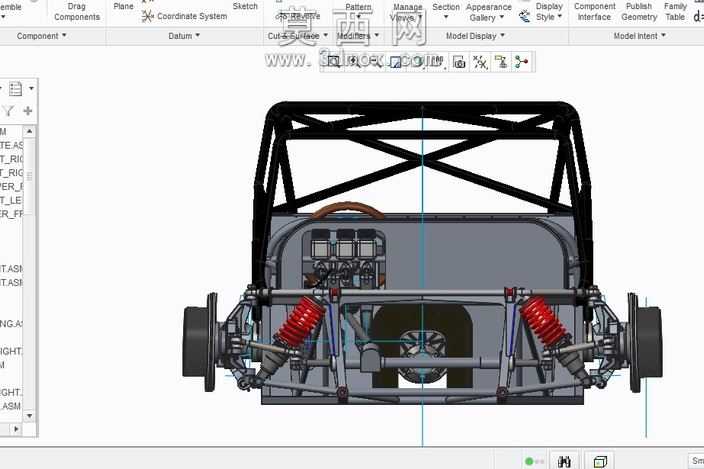Click the View Manager camera icon
704x469 pixels.
pyautogui.click(x=459, y=62)
